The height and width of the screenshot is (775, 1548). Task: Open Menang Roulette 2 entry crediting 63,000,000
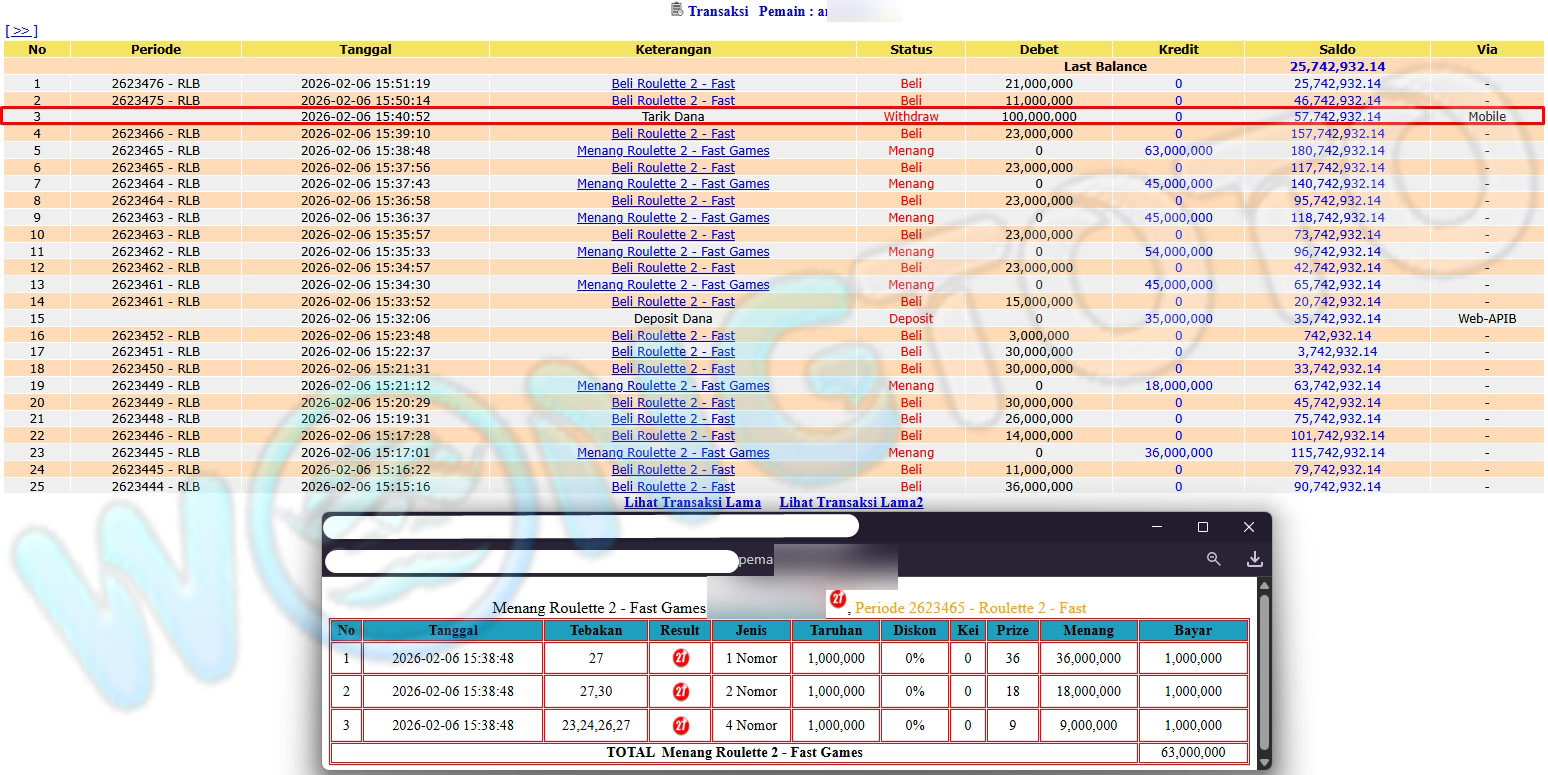click(x=673, y=151)
